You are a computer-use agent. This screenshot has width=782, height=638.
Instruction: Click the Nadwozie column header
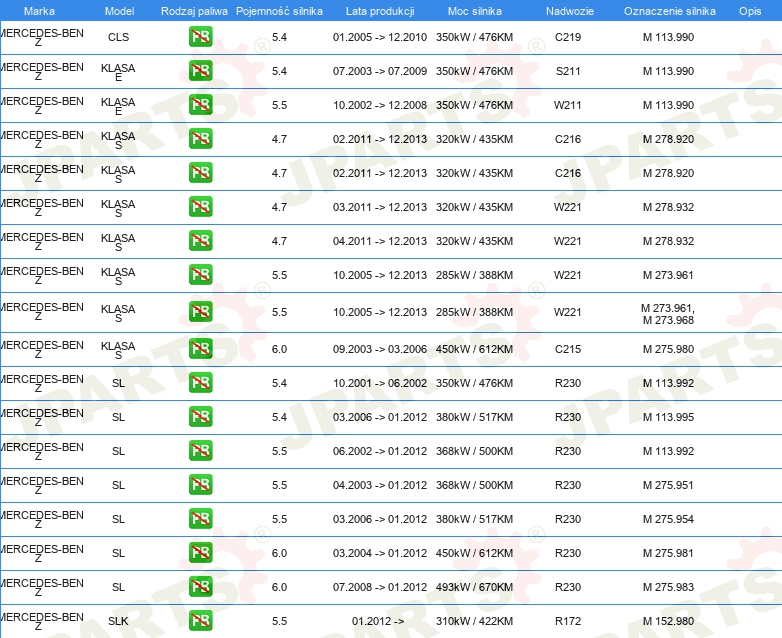tap(570, 11)
